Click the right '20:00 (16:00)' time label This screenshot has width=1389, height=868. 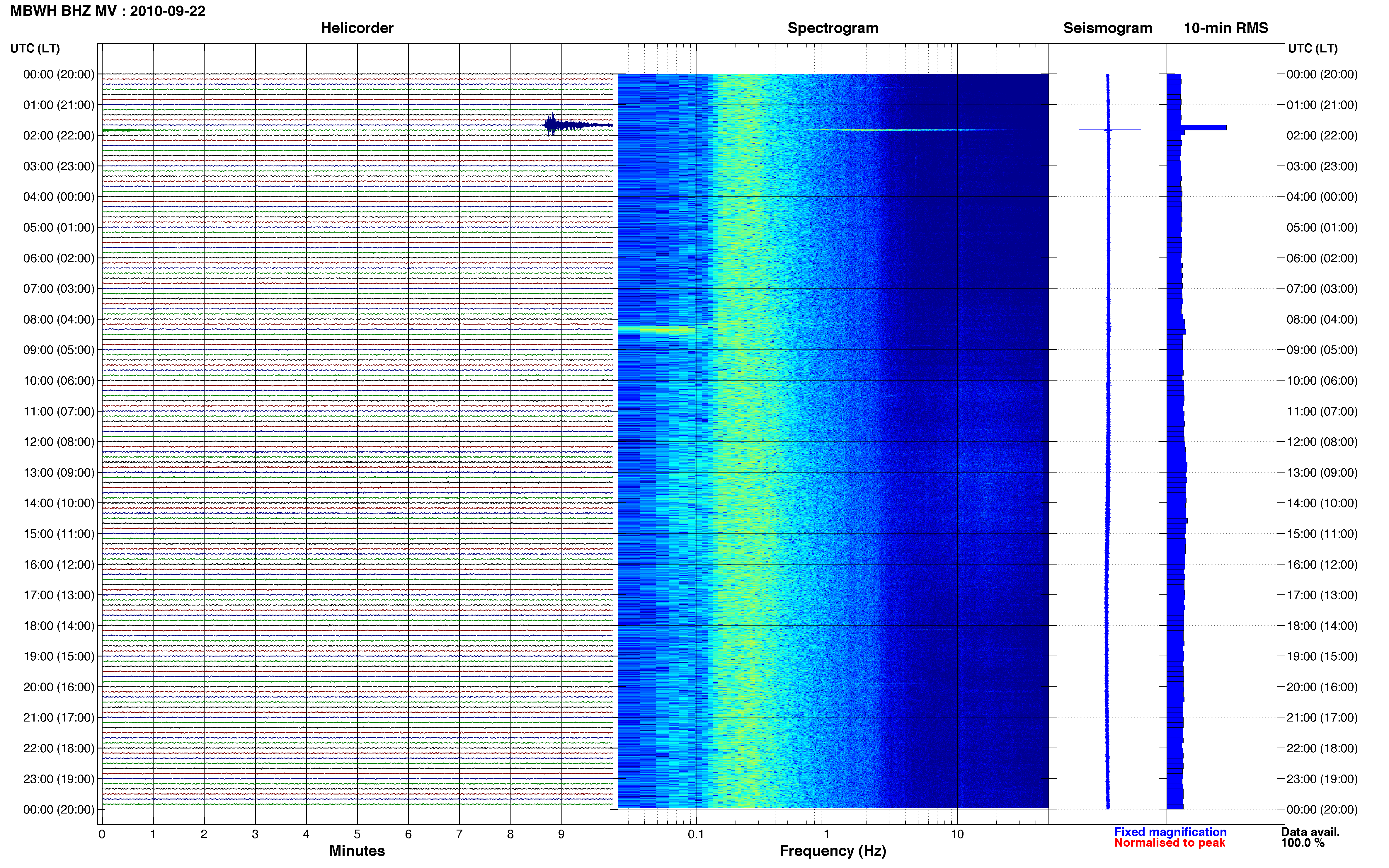click(1322, 687)
